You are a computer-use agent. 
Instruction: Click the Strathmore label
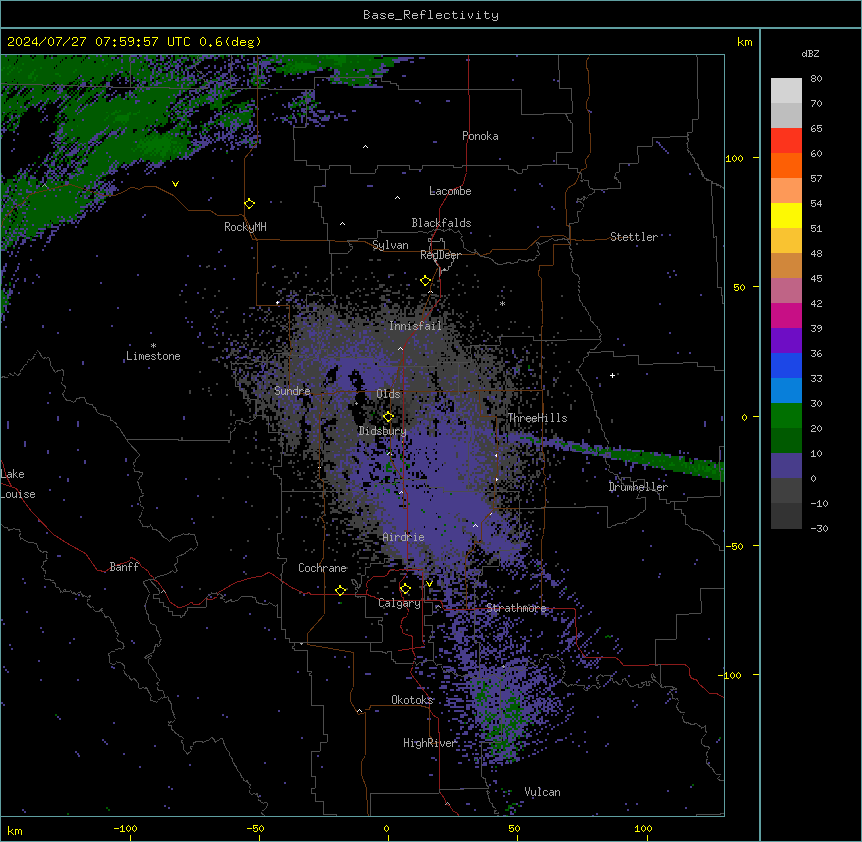pos(516,608)
